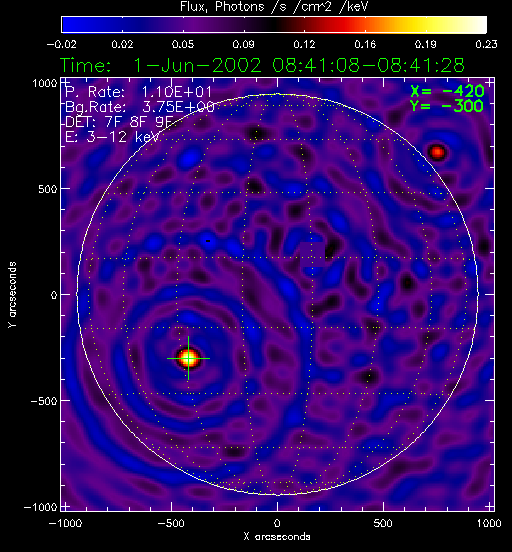Click the 500 tick label on X axis
The image size is (512, 552).
point(383,523)
